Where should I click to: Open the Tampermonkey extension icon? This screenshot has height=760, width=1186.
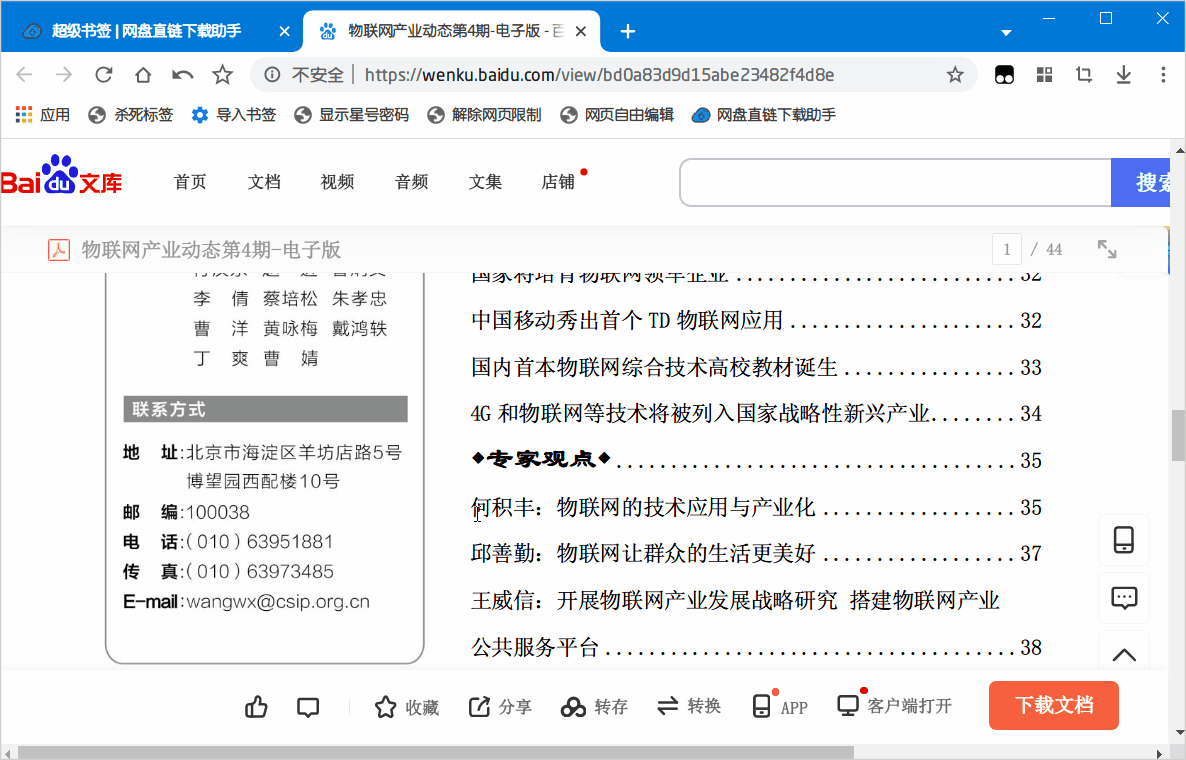pyautogui.click(x=1004, y=74)
